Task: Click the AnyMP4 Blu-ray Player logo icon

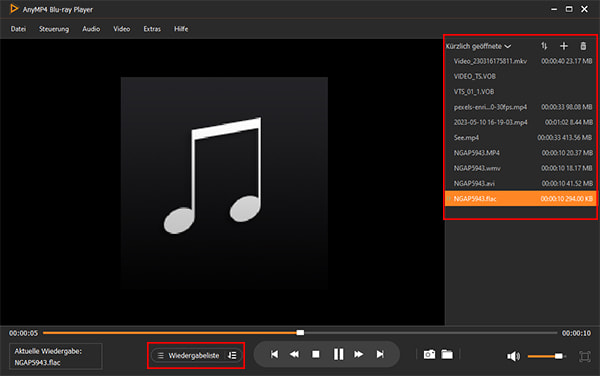Action: tap(14, 9)
